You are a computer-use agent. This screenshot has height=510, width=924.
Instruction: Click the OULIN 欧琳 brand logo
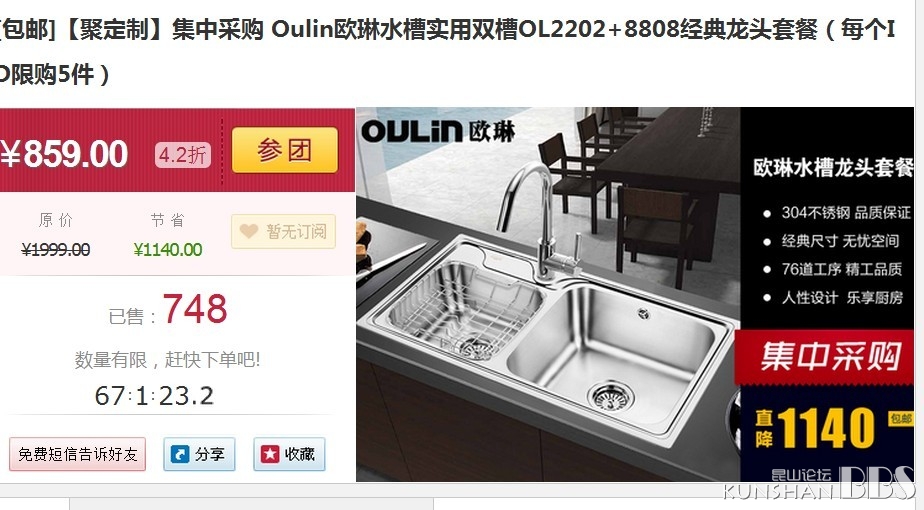point(438,131)
